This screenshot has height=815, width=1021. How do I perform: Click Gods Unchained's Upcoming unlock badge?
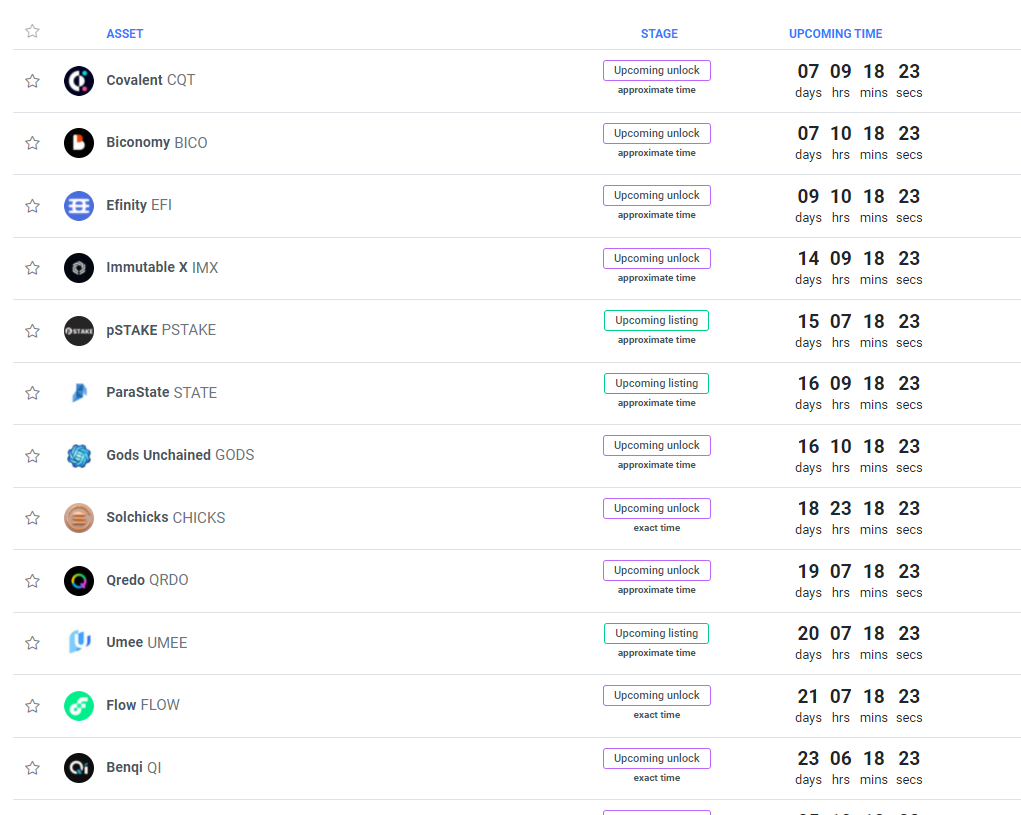[656, 445]
